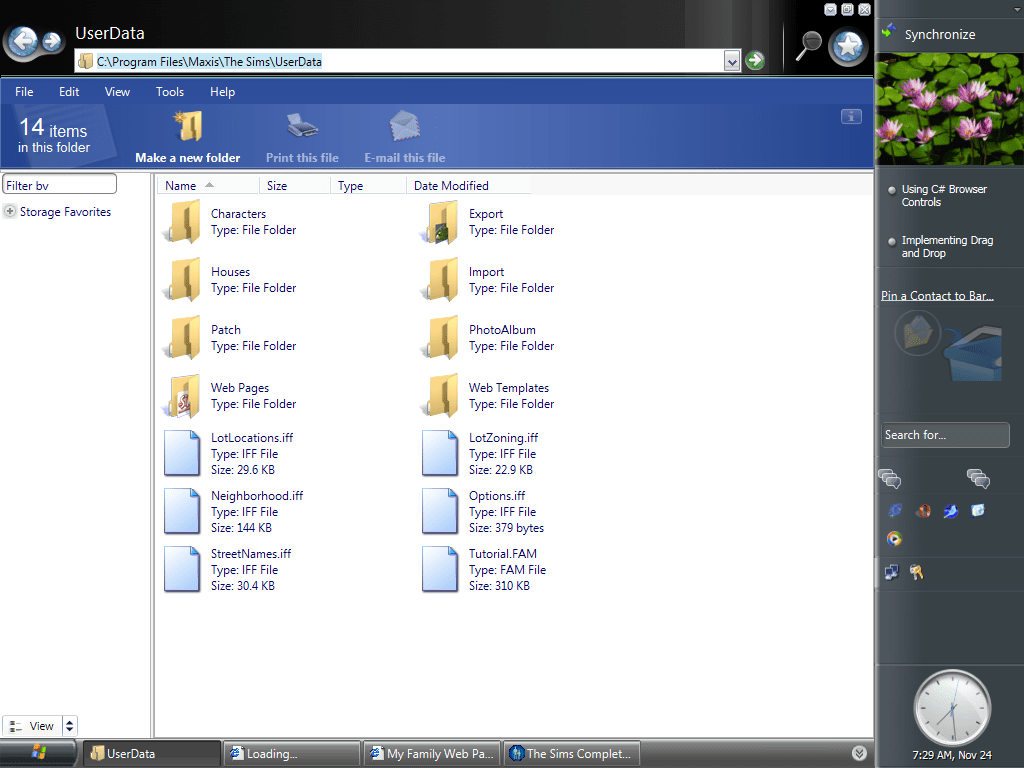Click Synchronize in the sidebar

[x=939, y=35]
